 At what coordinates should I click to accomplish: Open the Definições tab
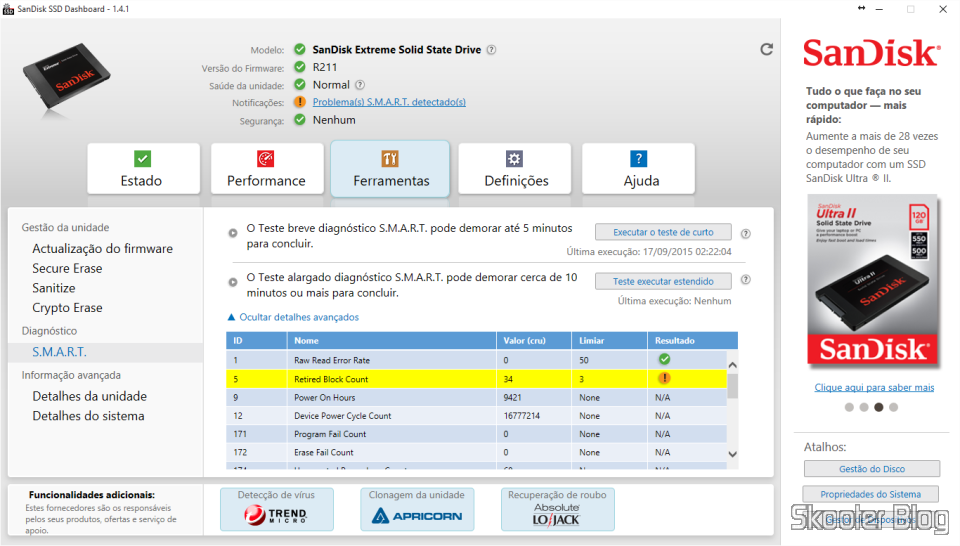(515, 169)
